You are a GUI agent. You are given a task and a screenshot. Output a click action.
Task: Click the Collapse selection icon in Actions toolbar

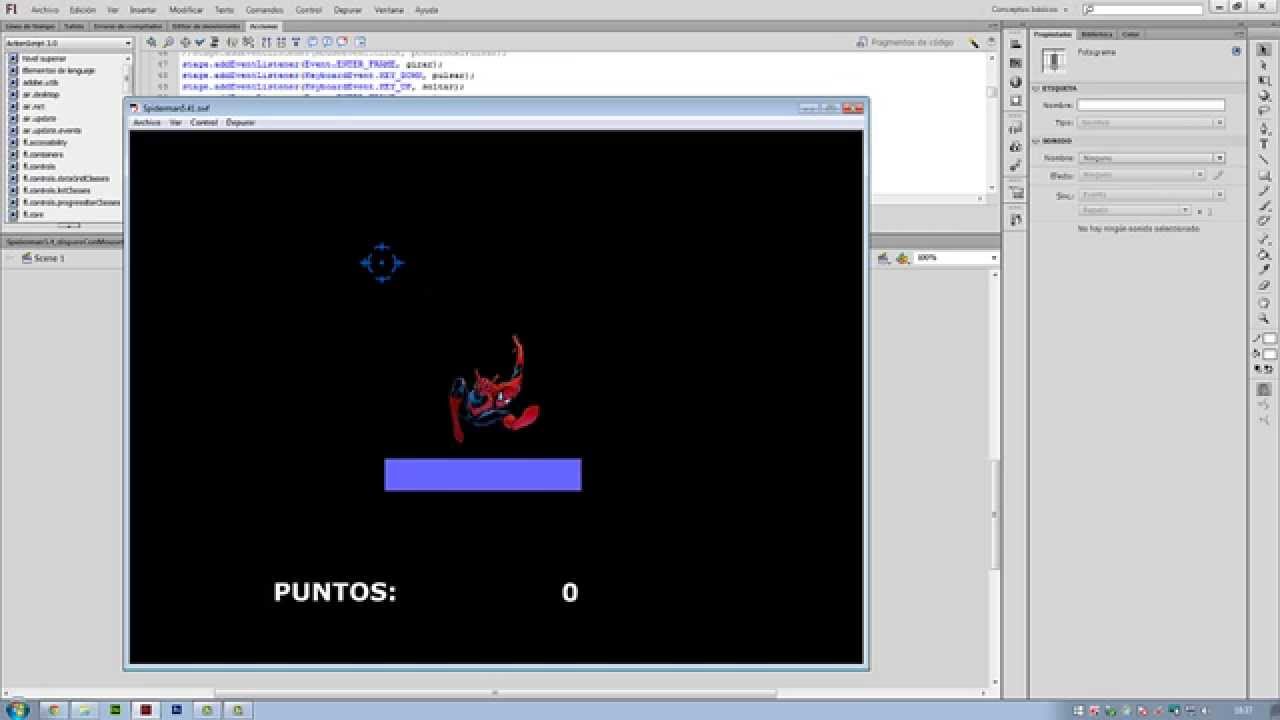coord(281,43)
